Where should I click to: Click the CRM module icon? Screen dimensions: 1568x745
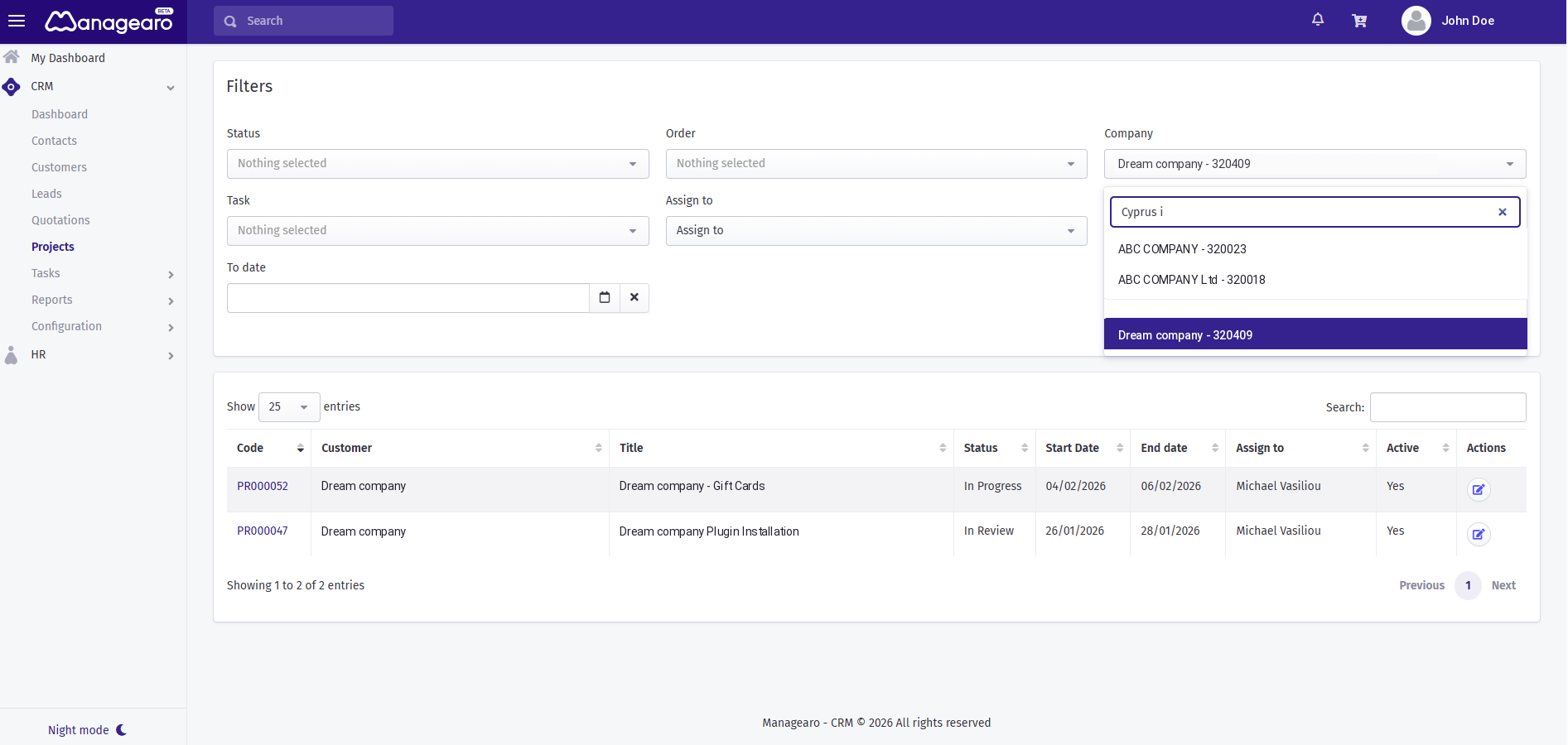point(12,86)
